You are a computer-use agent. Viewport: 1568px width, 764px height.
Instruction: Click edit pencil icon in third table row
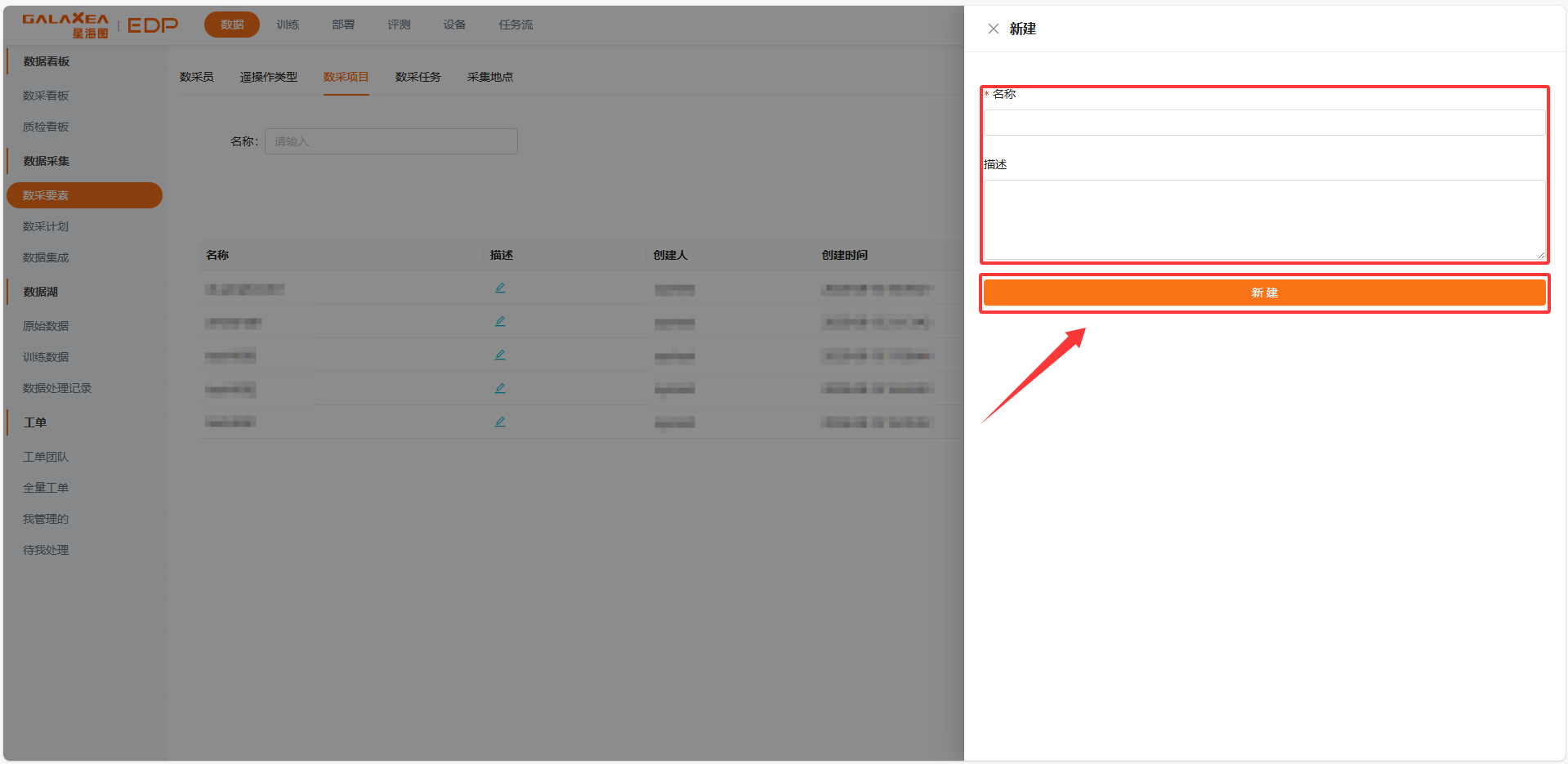tap(500, 355)
